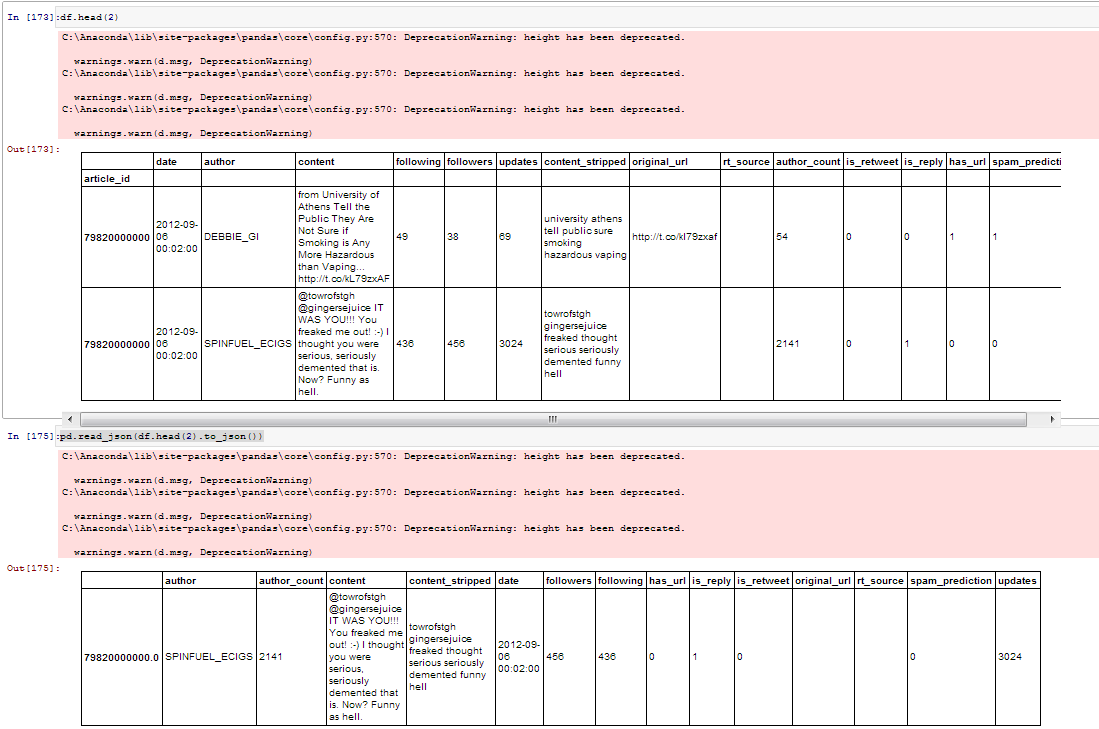Click the DEBBIE_GI author cell
This screenshot has height=729, width=1099.
248,237
